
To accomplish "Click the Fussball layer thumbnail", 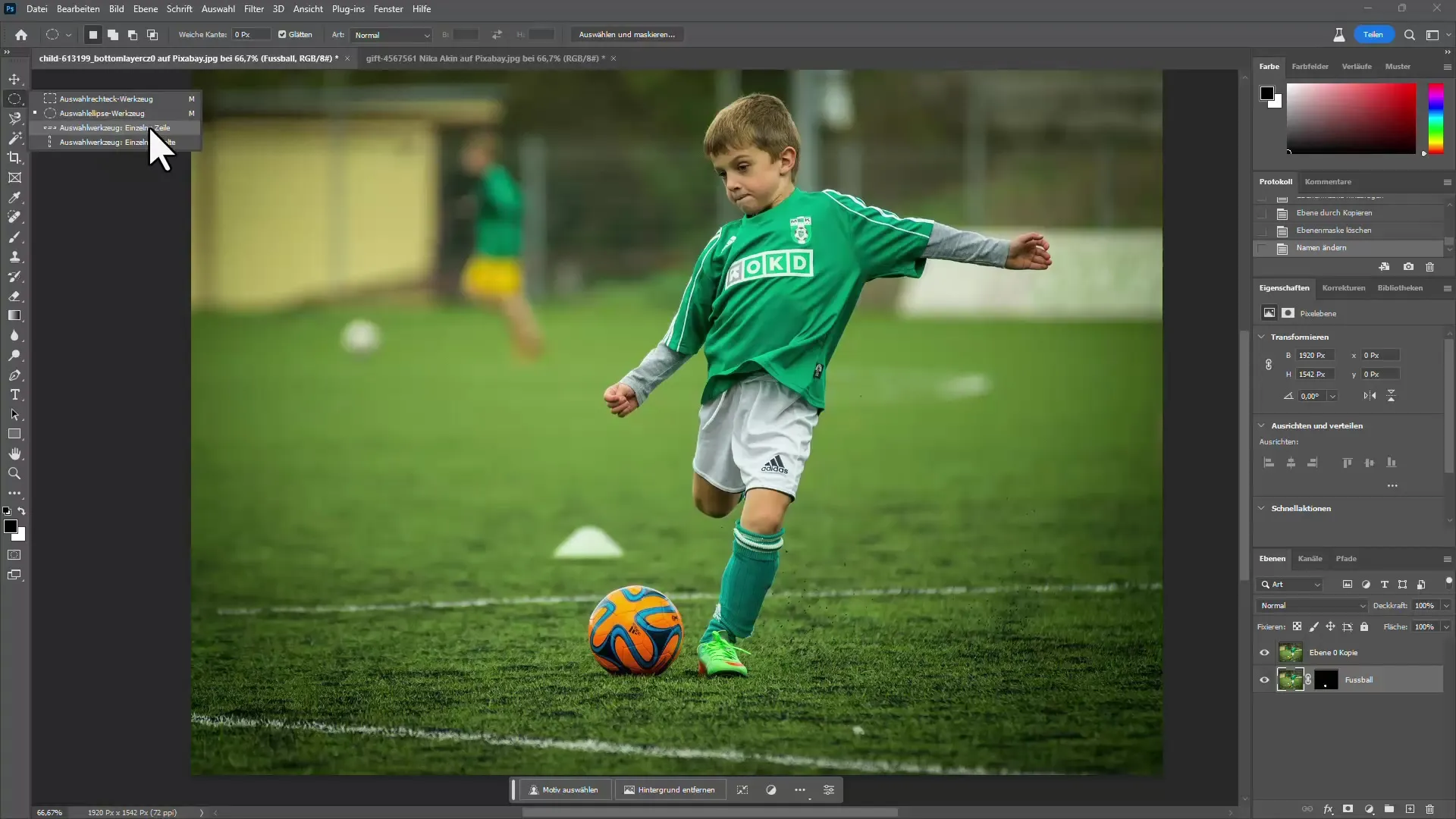I will (x=1290, y=679).
